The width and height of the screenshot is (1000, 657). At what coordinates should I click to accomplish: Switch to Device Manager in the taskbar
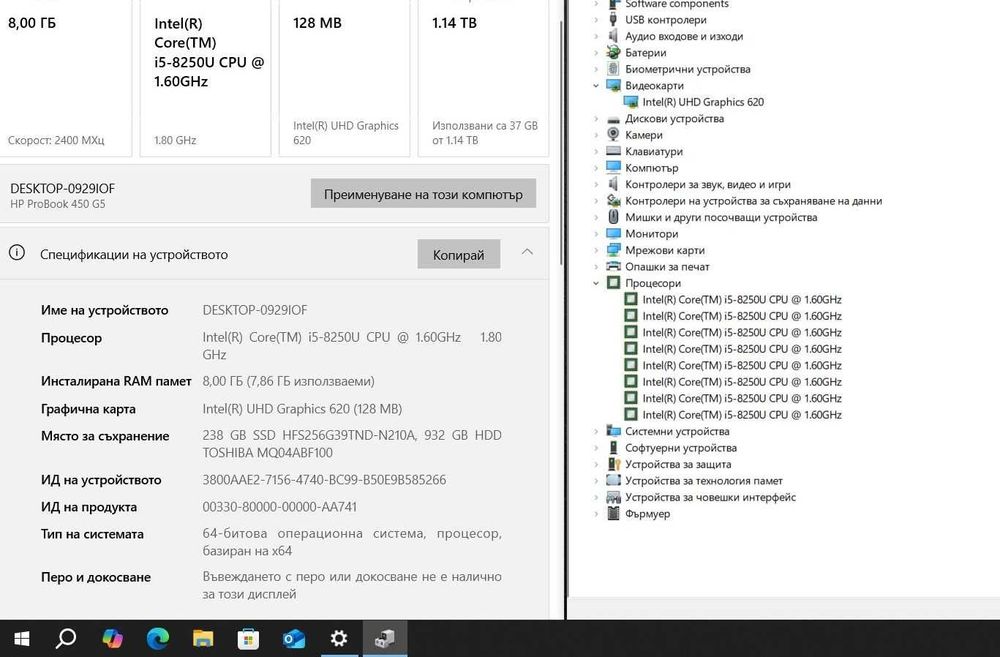pyautogui.click(x=385, y=638)
